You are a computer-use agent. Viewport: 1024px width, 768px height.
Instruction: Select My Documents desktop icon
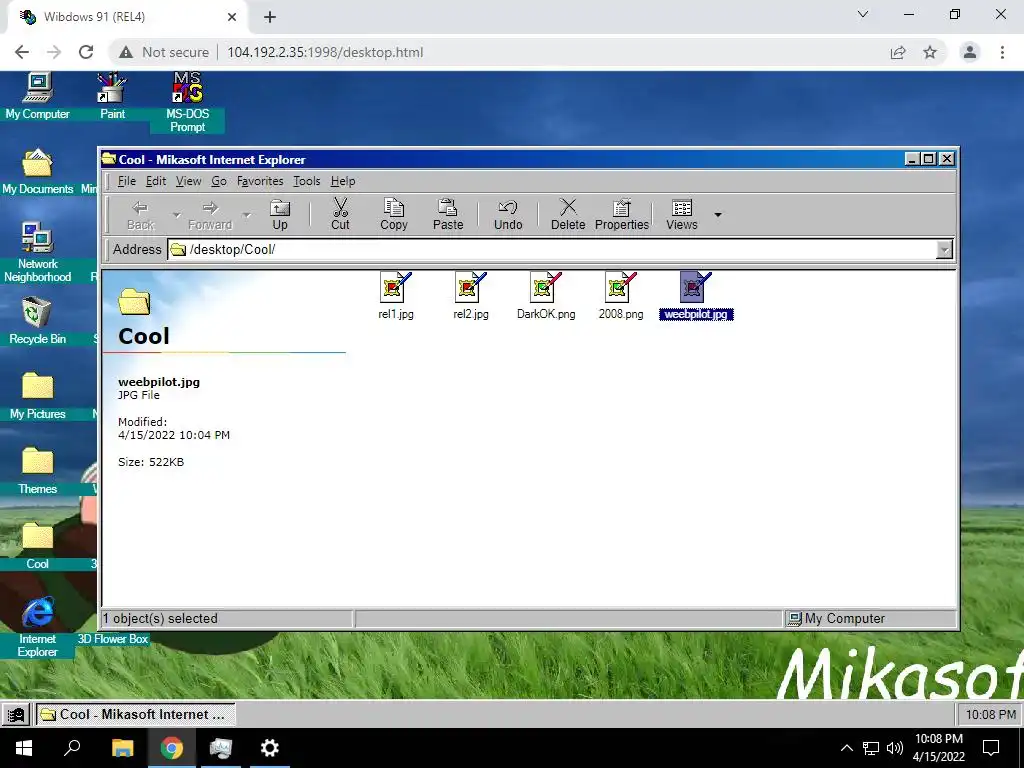tap(37, 172)
